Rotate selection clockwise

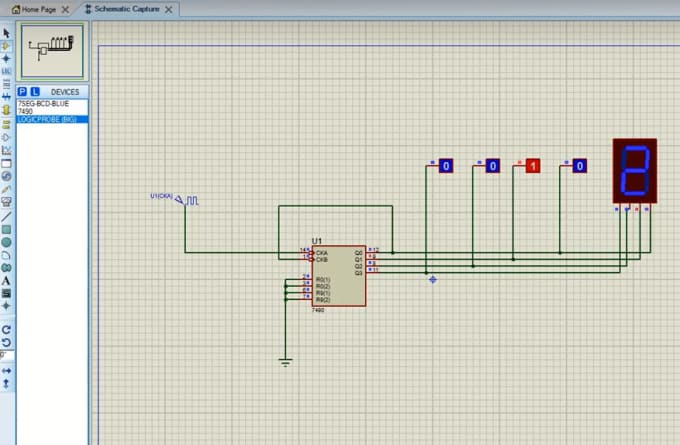coord(6,330)
